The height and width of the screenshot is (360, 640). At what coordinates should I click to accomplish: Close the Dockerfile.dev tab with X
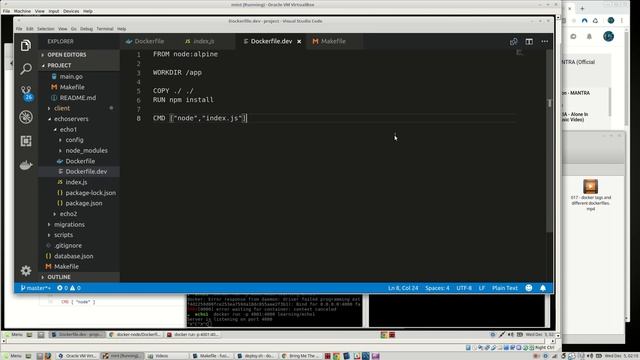click(x=299, y=41)
